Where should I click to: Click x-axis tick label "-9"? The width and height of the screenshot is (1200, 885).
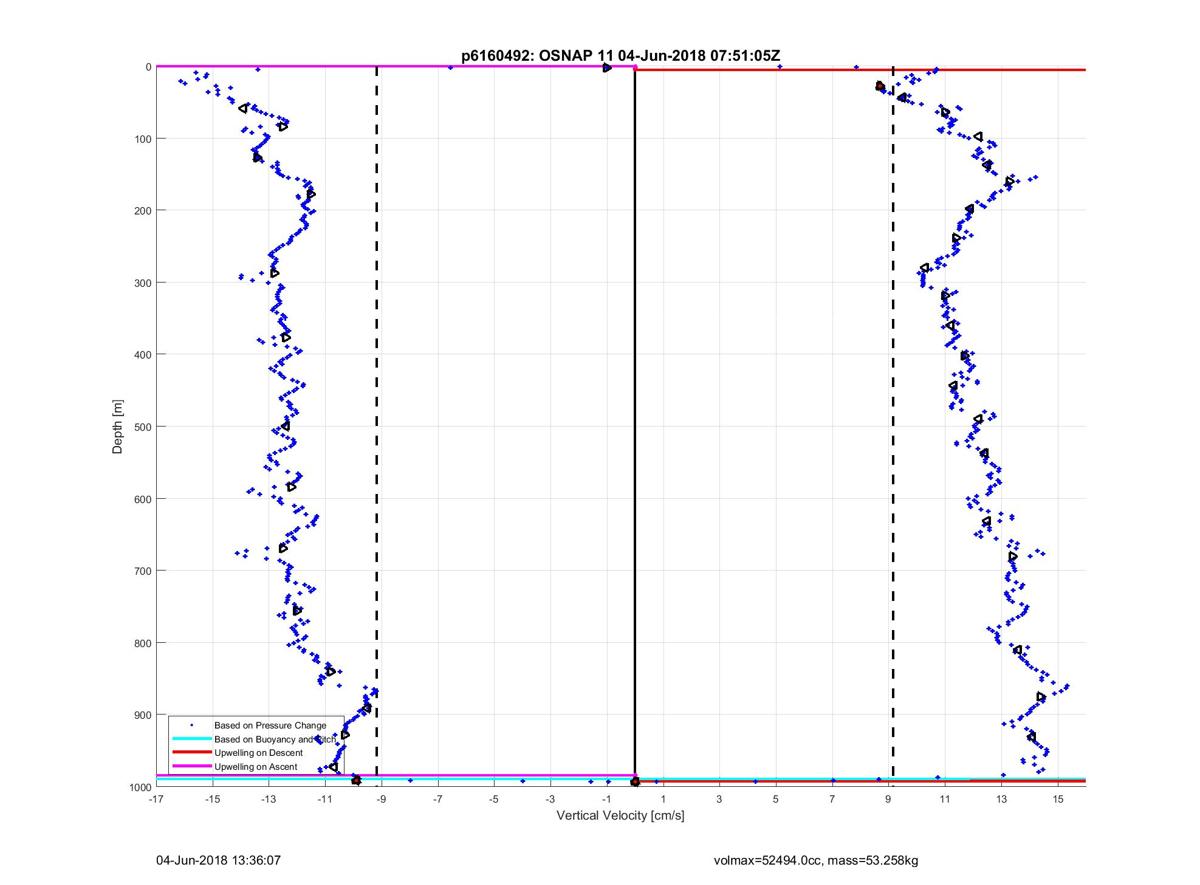click(380, 799)
